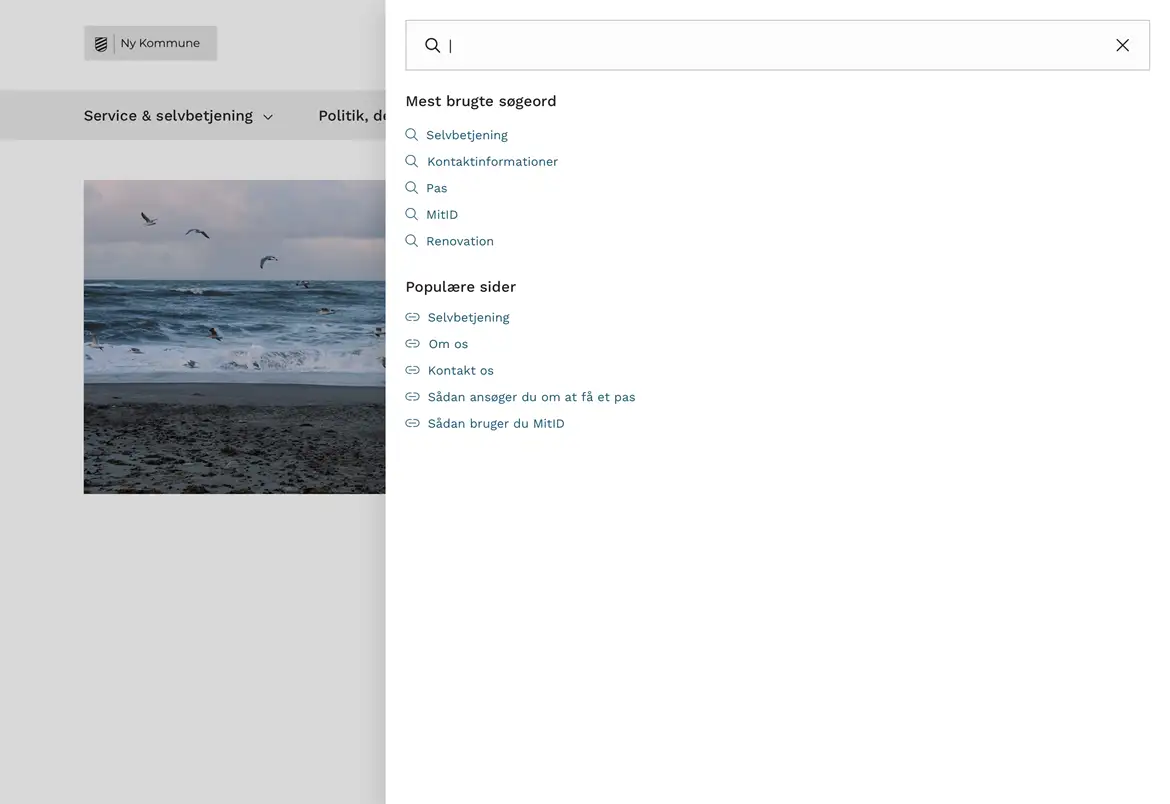Close the search panel with the X icon
The image size is (1170, 804).
tap(1122, 46)
